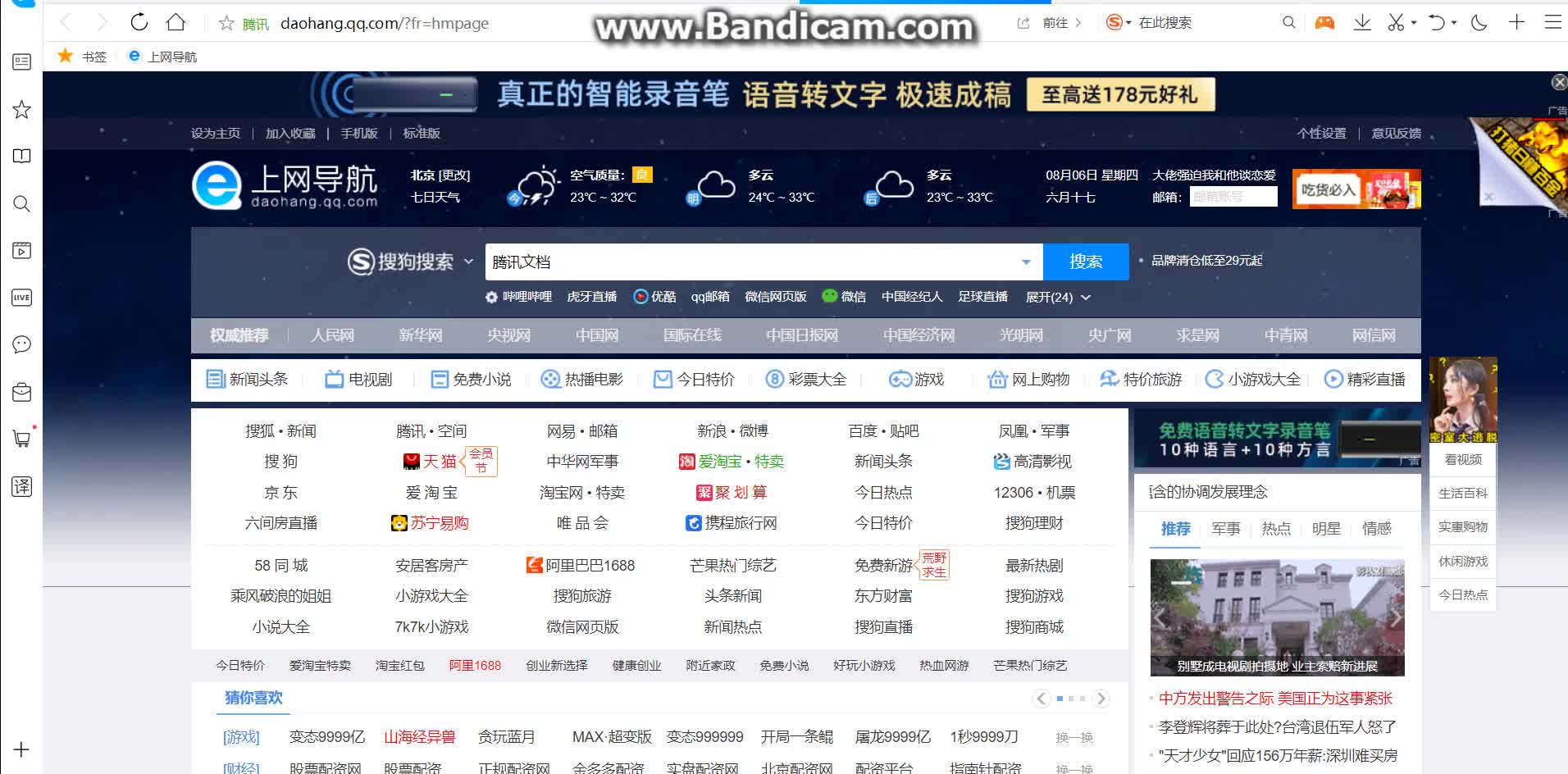
Task: Select 军事 news tab
Action: tap(1226, 529)
